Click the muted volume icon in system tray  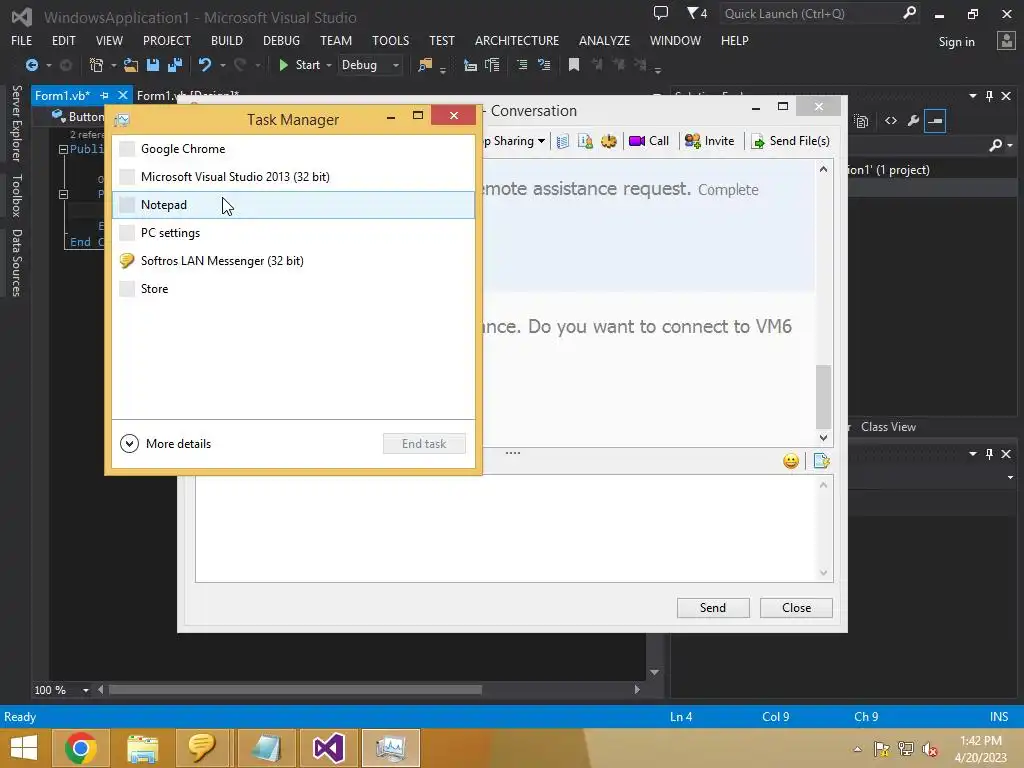[x=929, y=749]
